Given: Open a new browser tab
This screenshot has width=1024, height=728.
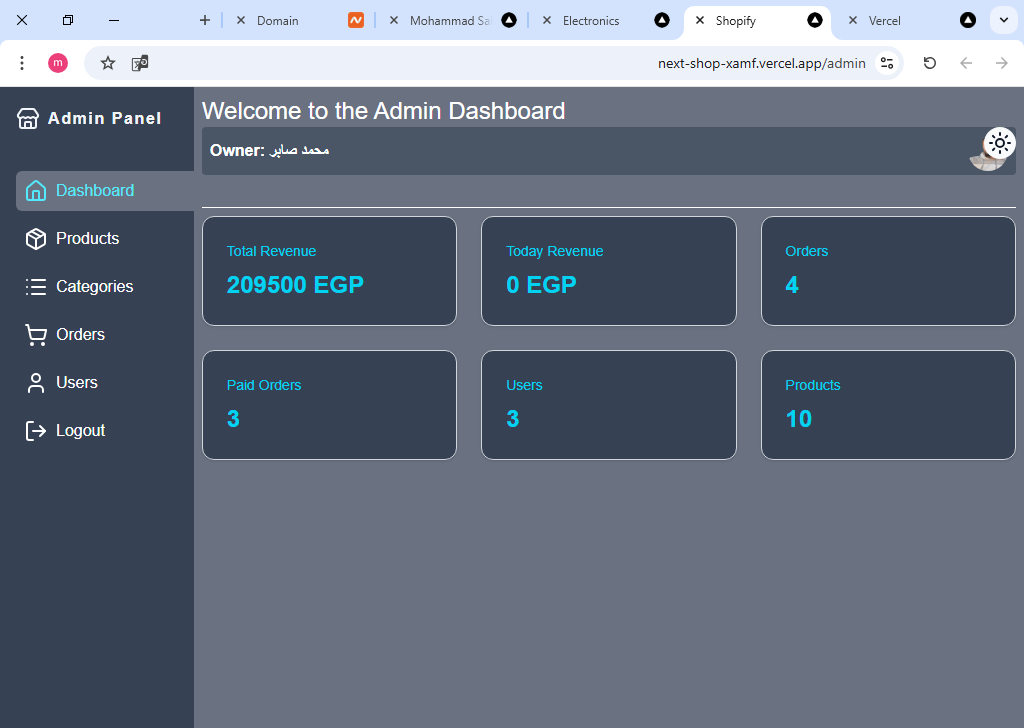Looking at the screenshot, I should point(205,20).
